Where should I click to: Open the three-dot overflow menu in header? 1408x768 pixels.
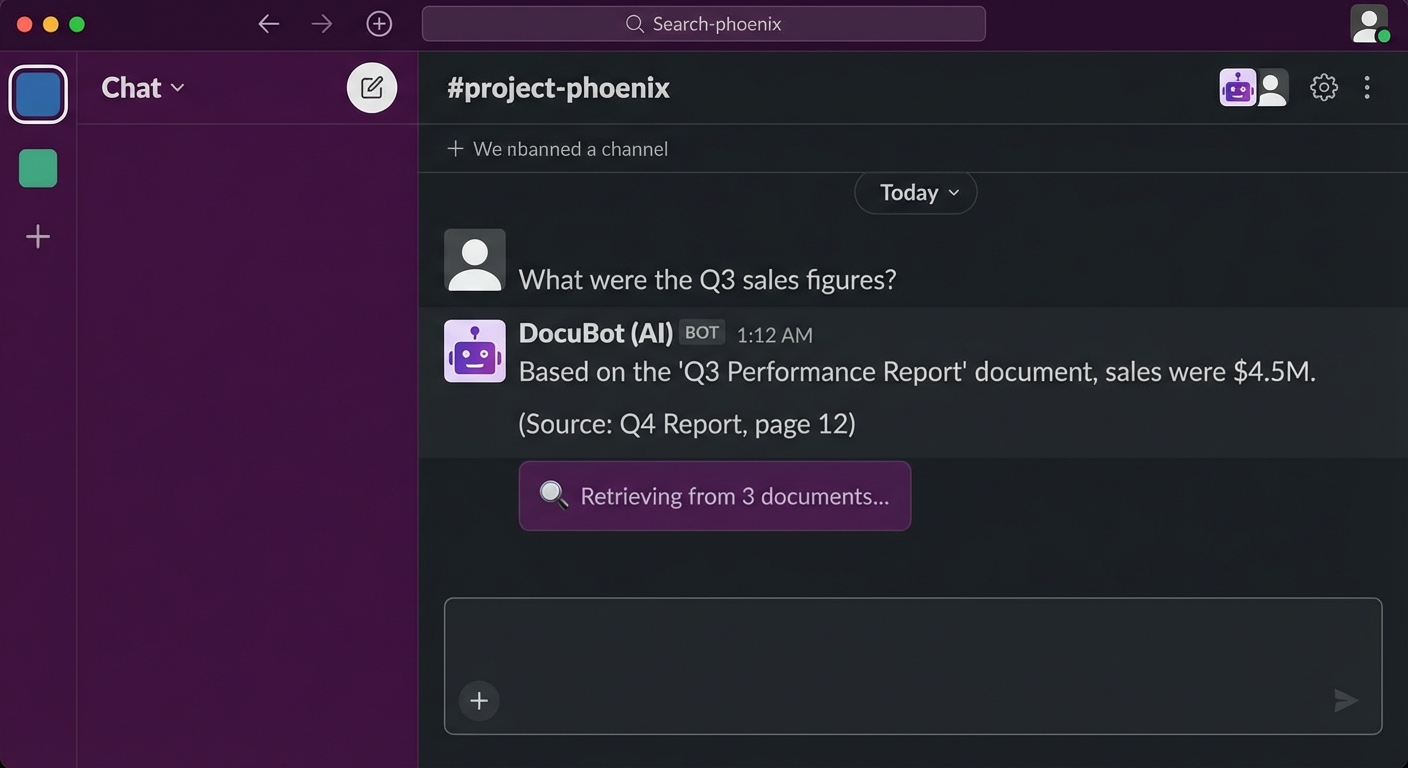click(1366, 87)
